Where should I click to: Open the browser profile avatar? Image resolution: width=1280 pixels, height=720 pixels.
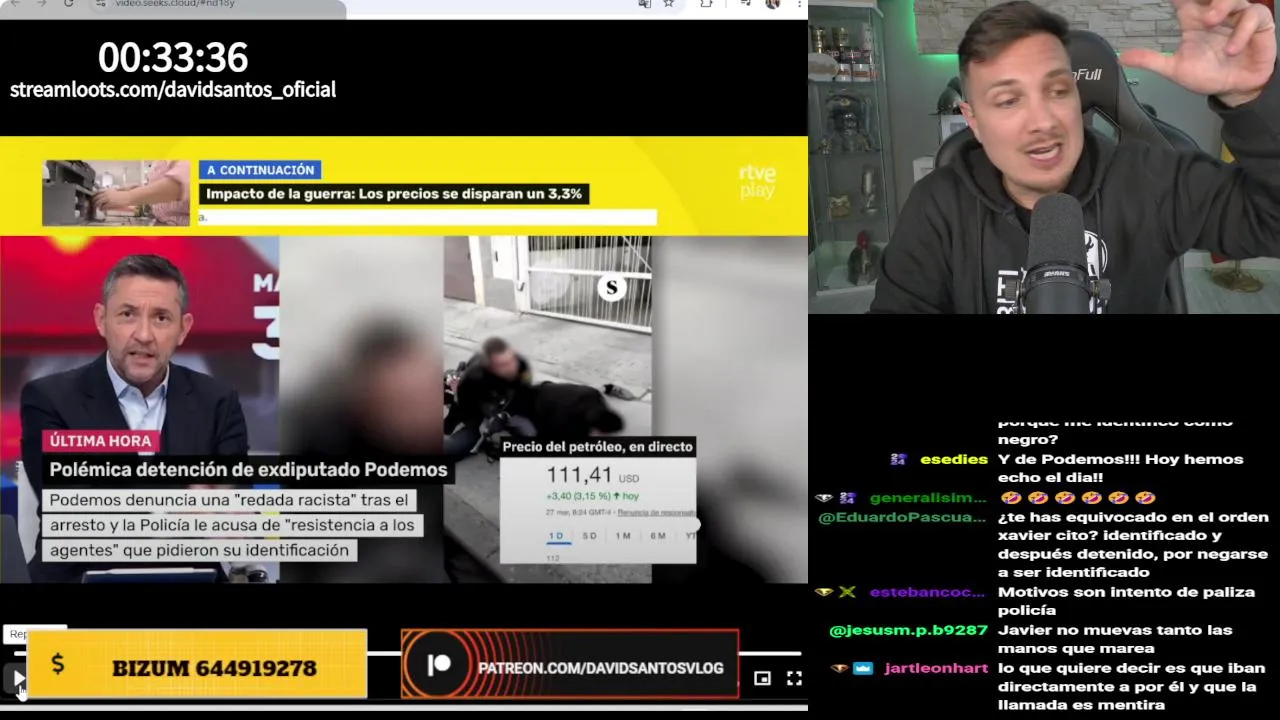point(772,4)
